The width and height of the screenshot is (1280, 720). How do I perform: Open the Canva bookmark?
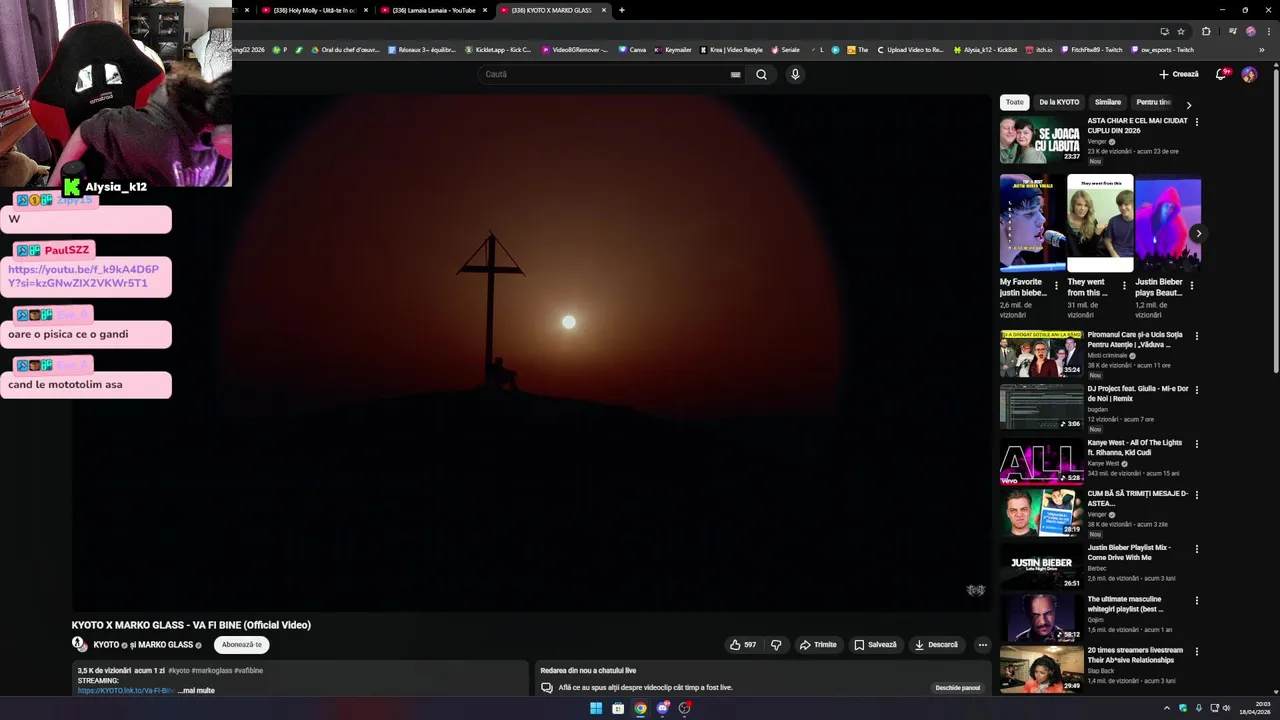(x=632, y=49)
